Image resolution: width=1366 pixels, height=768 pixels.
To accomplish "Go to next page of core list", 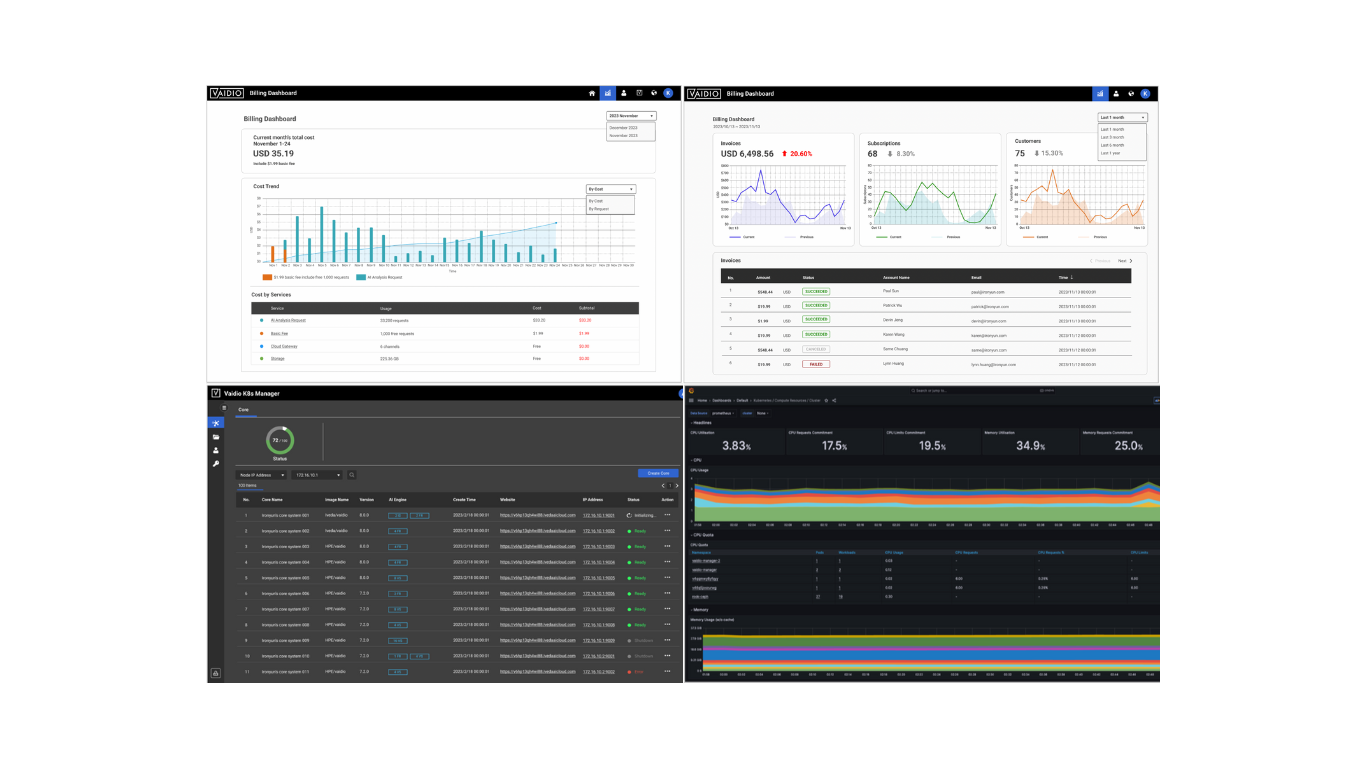I will [x=677, y=486].
